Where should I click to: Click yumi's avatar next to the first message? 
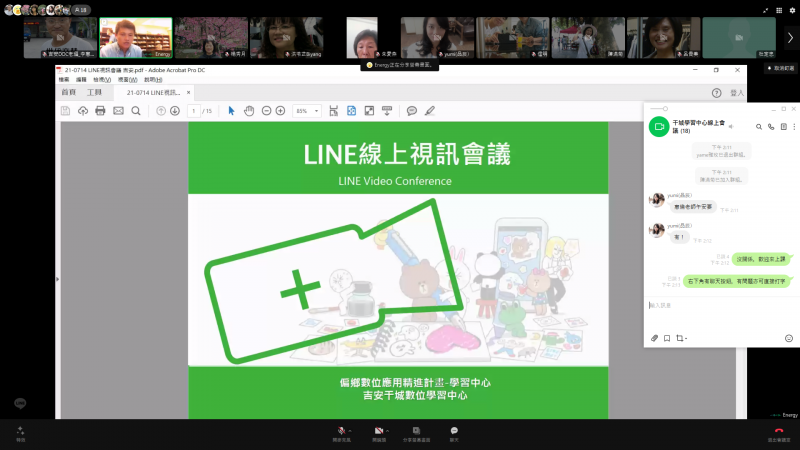pos(657,200)
